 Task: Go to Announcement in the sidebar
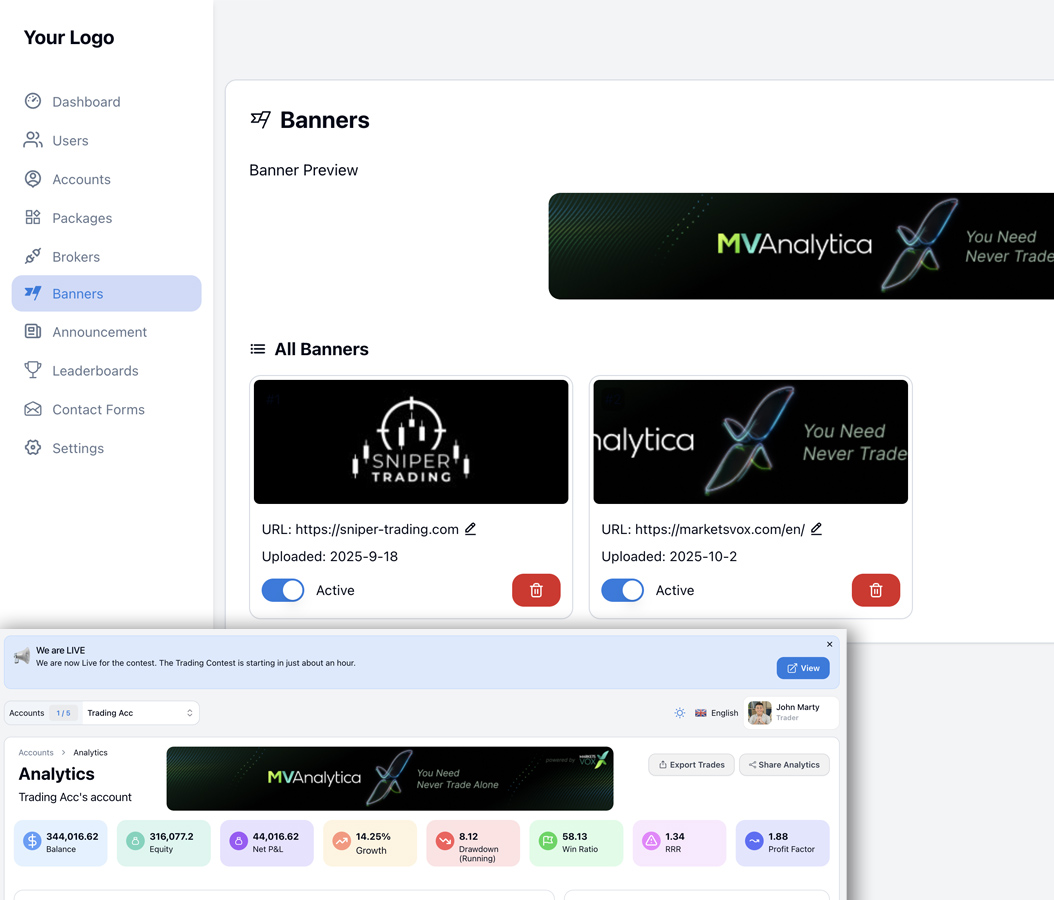click(x=99, y=332)
